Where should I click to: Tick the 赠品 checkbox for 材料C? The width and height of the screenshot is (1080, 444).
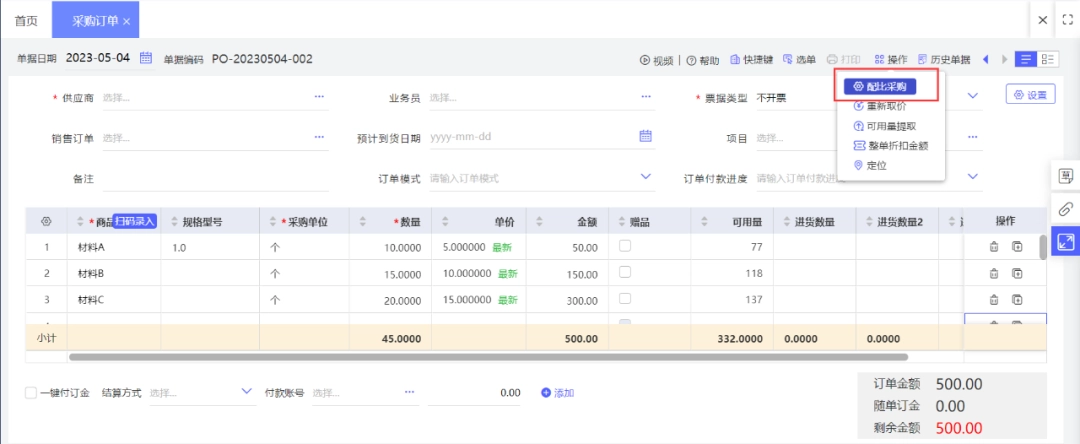(625, 298)
